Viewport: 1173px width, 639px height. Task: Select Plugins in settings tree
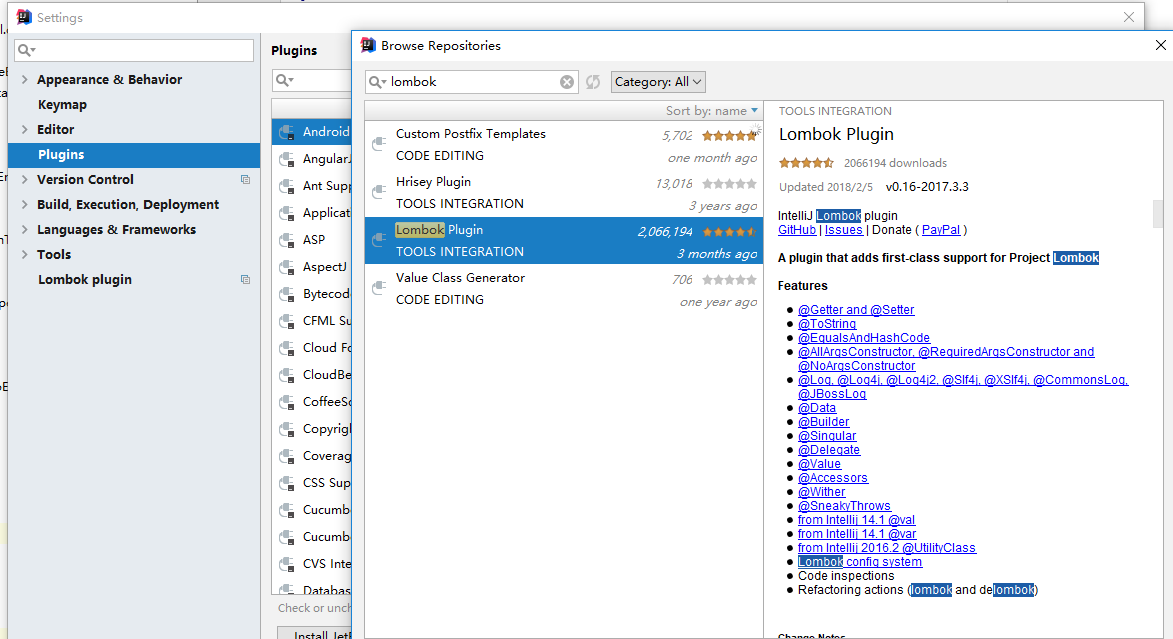coord(134,155)
